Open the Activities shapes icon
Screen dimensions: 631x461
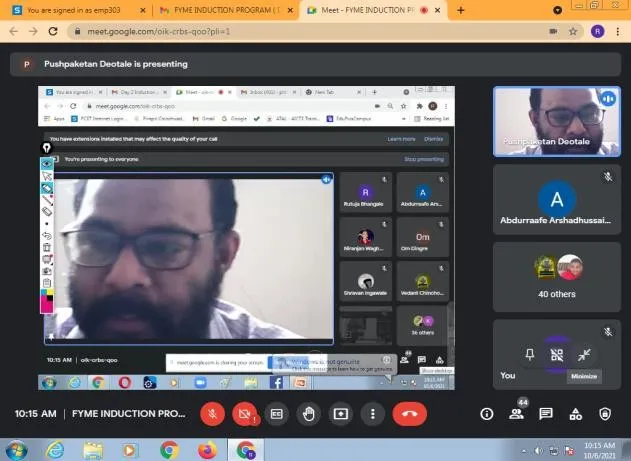point(575,414)
